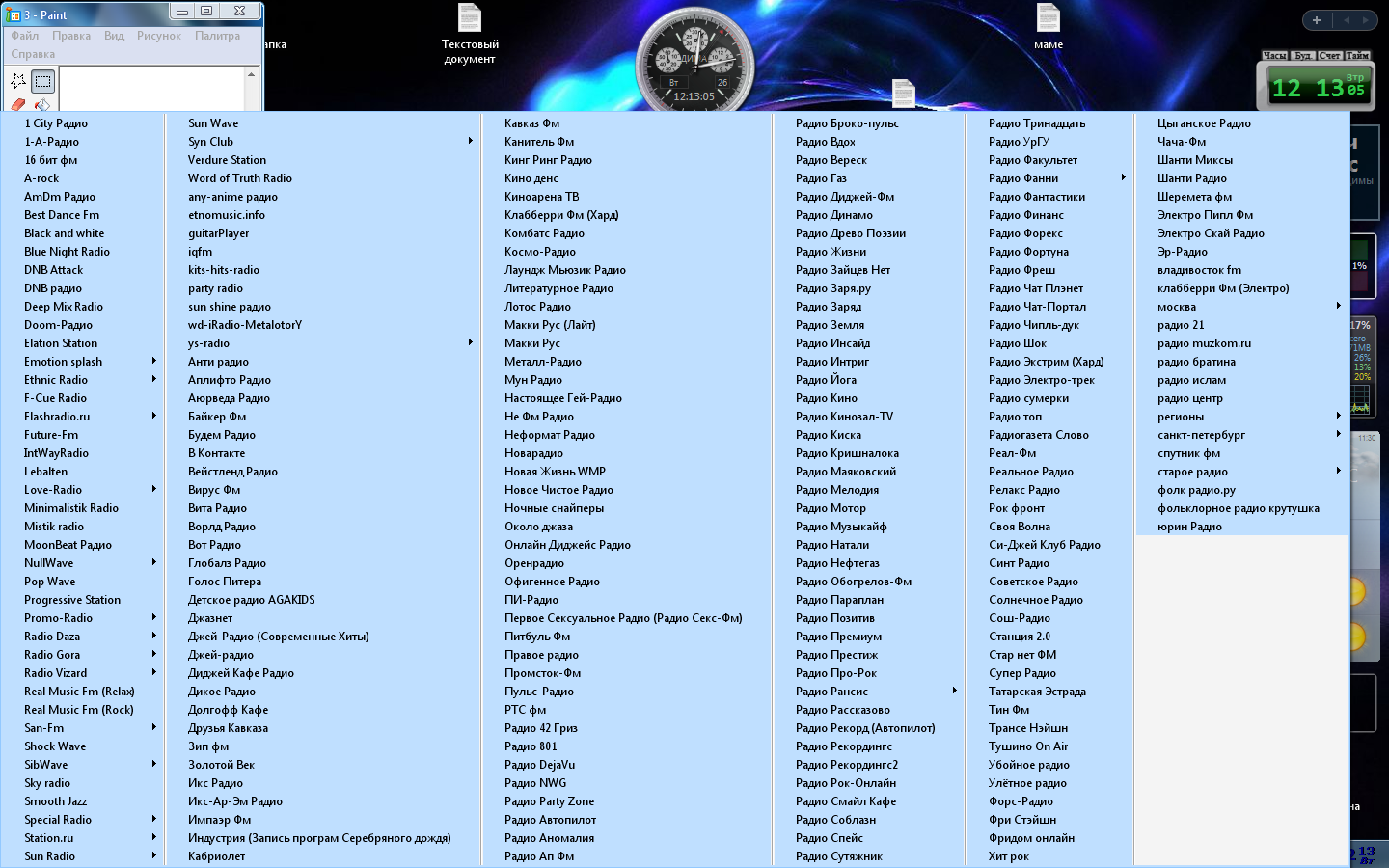The width and height of the screenshot is (1389, 868).
Task: Select the Текстовый документ desktop icon
Action: click(470, 35)
